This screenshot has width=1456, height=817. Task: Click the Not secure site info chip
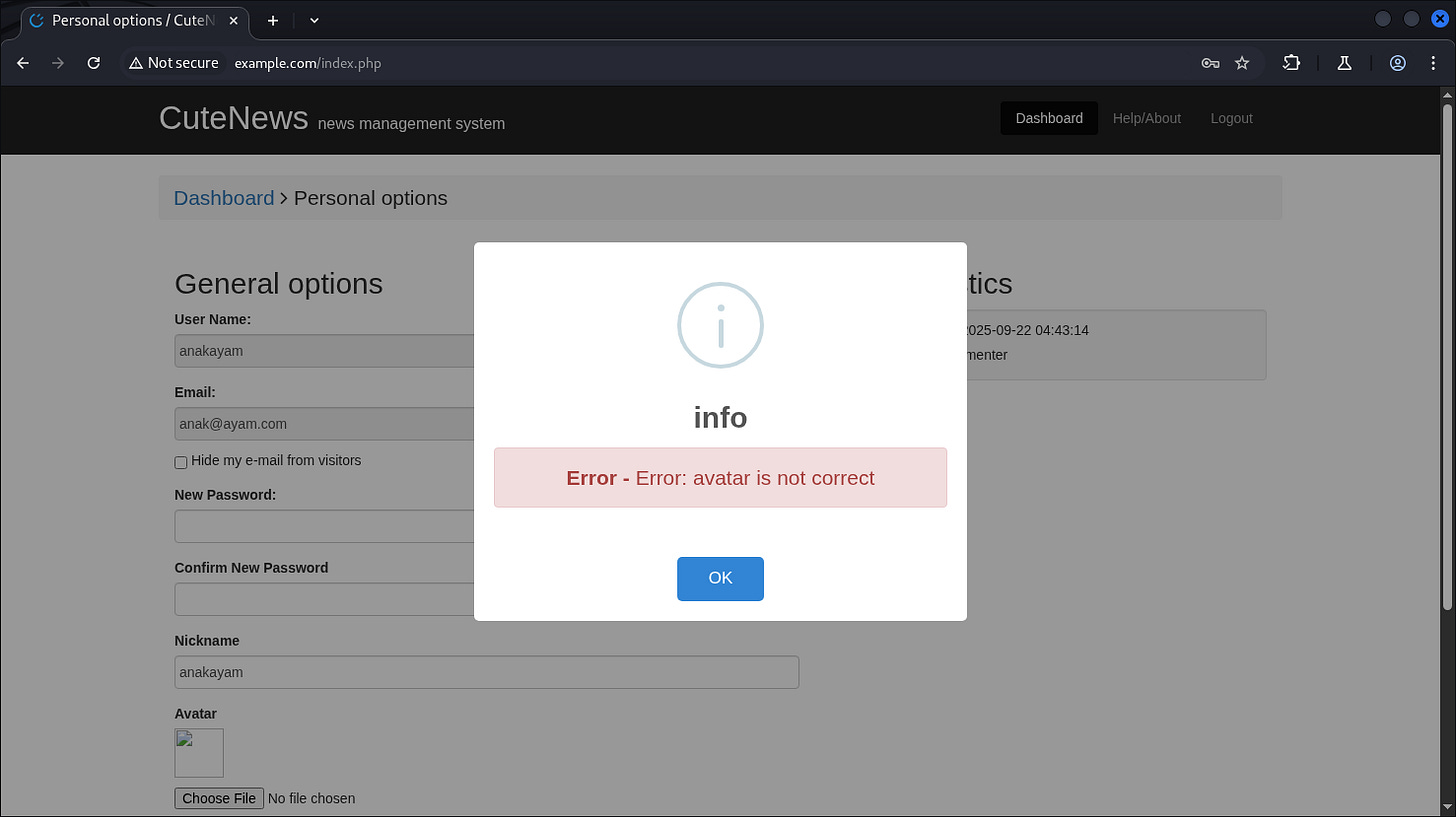point(174,63)
